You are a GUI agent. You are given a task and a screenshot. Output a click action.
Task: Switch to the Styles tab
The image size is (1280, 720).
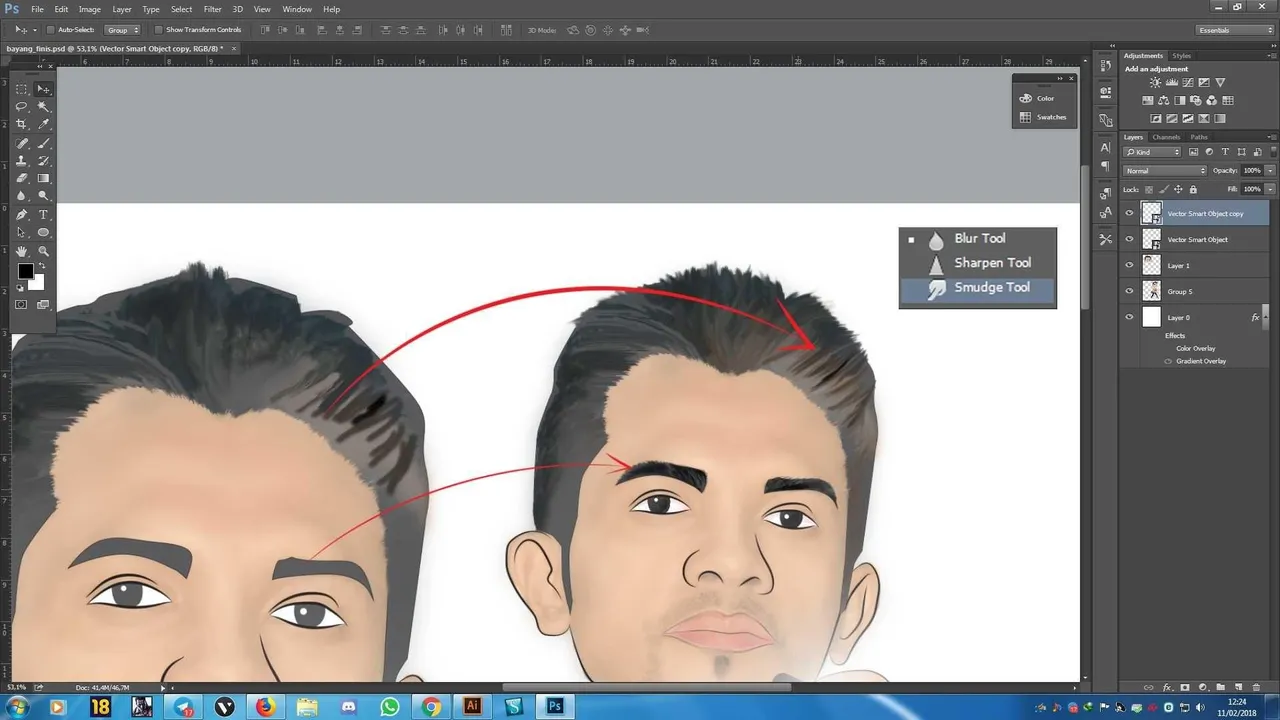[1182, 56]
